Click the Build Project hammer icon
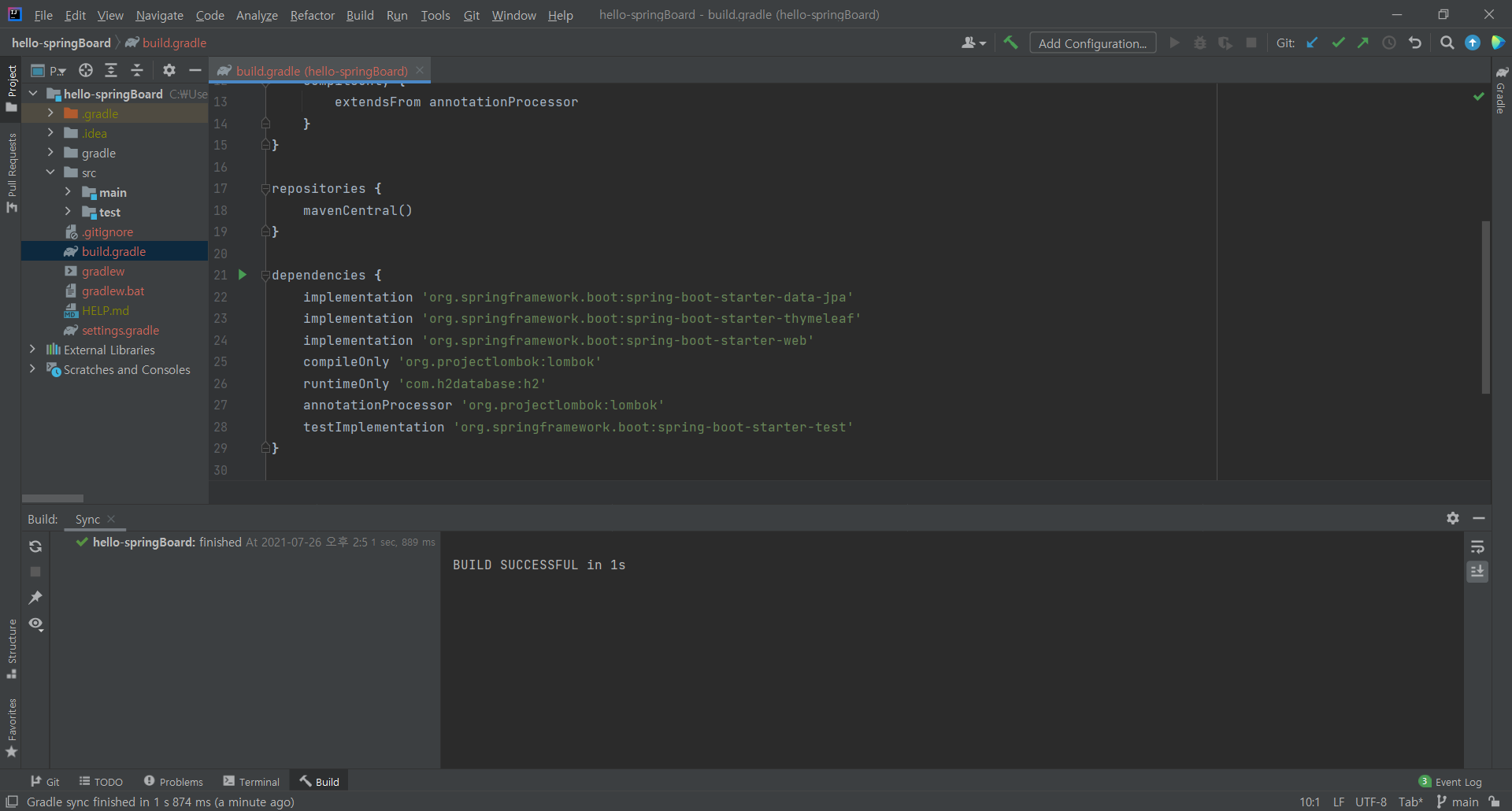1512x811 pixels. (x=1010, y=43)
